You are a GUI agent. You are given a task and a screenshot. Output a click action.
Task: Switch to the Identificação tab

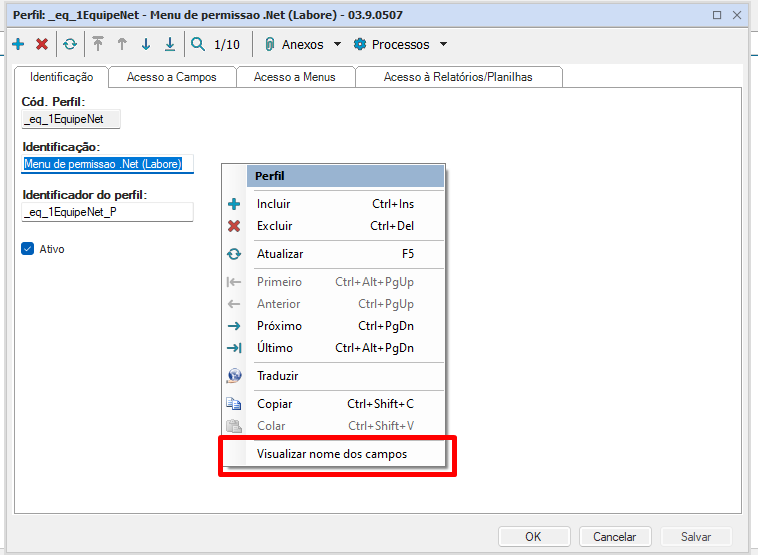(x=61, y=77)
